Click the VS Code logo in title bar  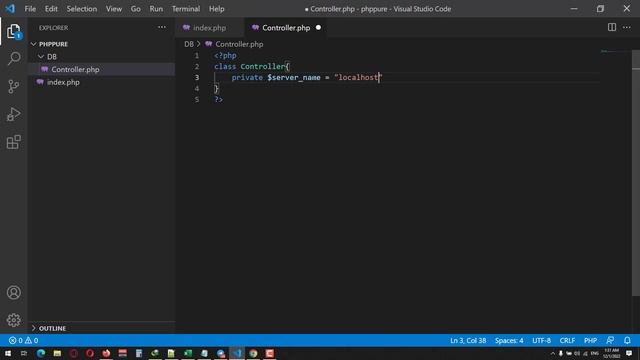pyautogui.click(x=10, y=9)
